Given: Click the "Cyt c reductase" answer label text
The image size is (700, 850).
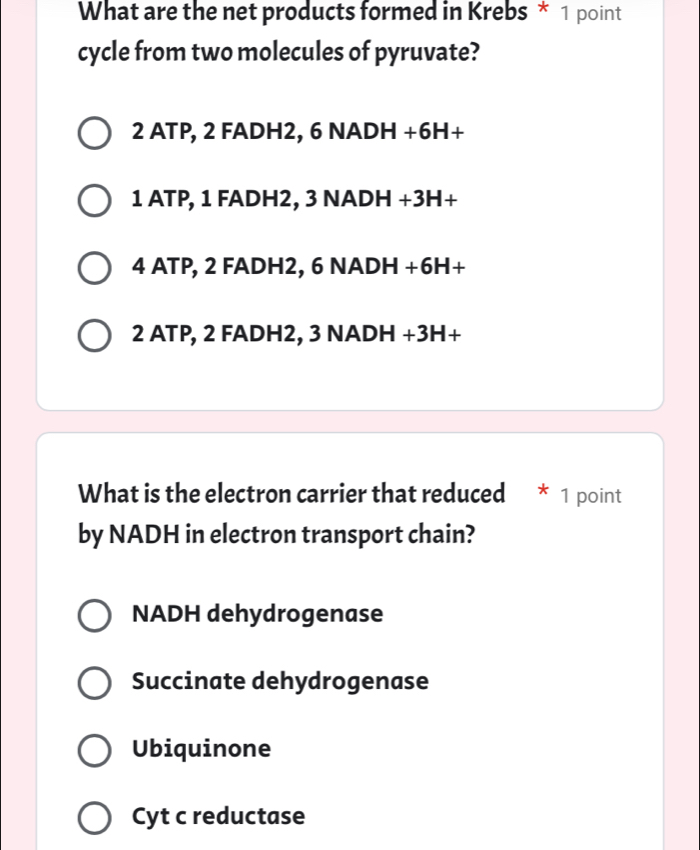Looking at the screenshot, I should click(x=217, y=816).
